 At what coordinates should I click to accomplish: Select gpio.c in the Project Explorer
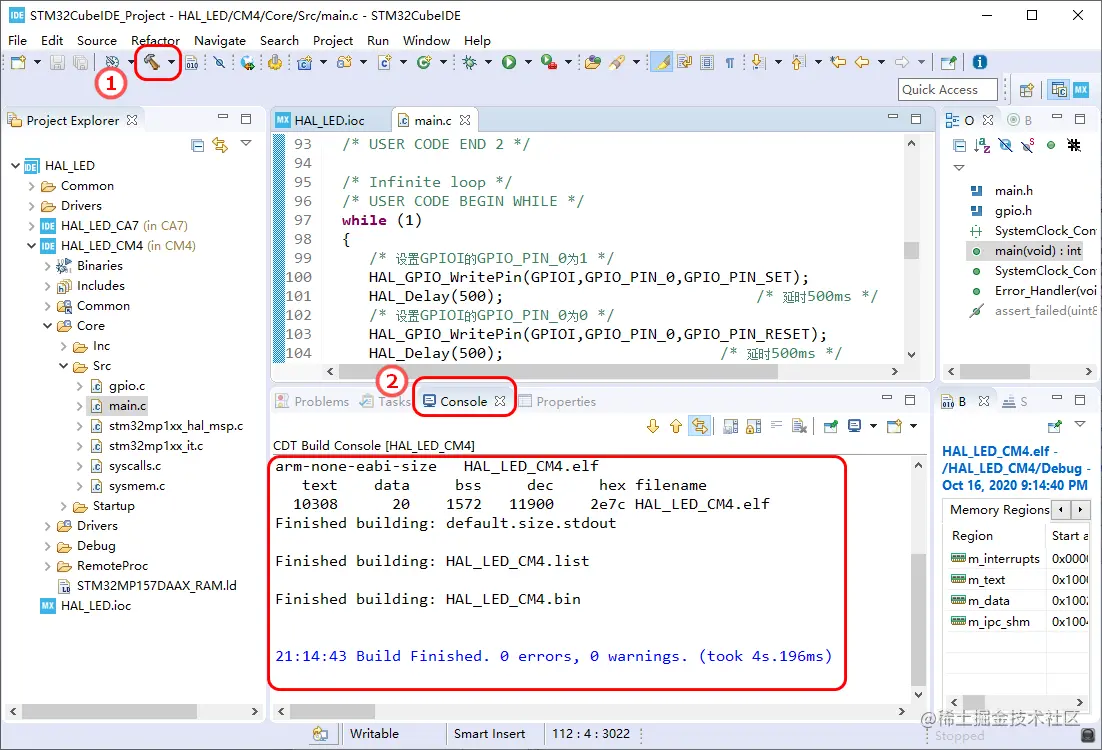coord(127,386)
